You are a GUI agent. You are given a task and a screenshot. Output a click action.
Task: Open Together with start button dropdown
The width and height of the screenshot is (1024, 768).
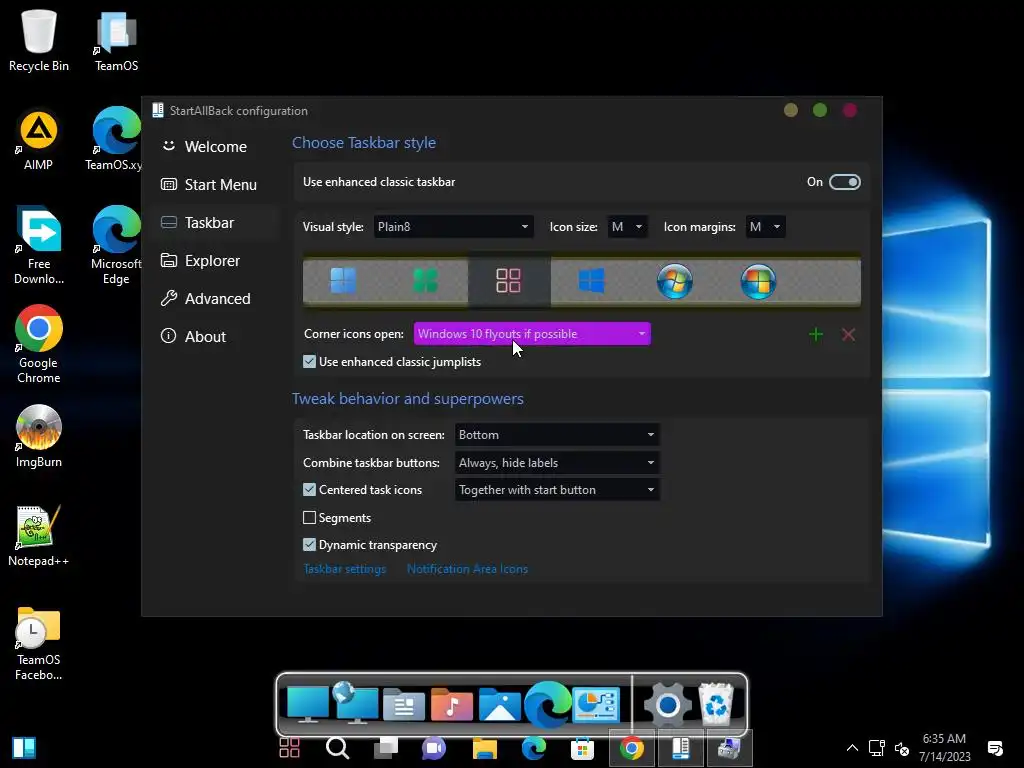click(556, 490)
